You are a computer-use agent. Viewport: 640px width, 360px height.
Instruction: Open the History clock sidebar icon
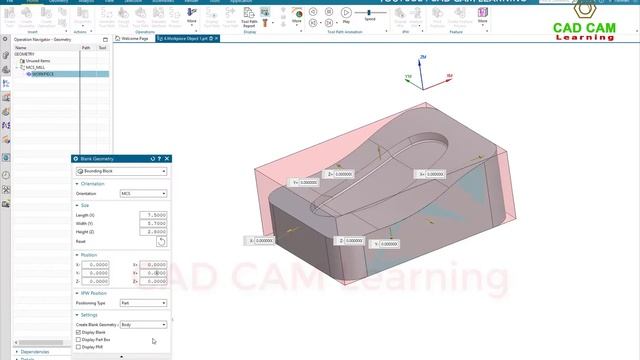point(6,175)
